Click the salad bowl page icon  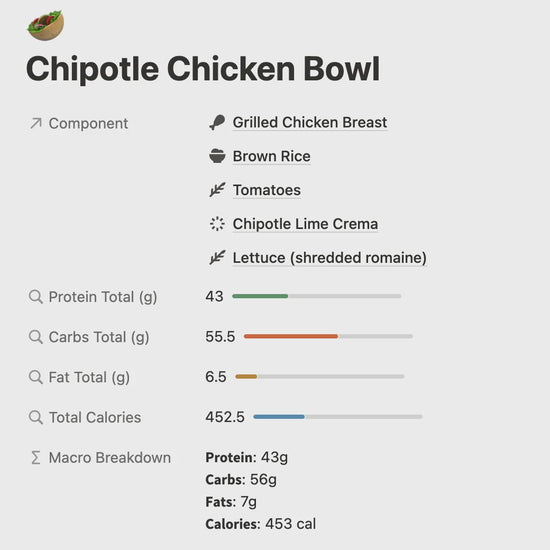[x=46, y=26]
